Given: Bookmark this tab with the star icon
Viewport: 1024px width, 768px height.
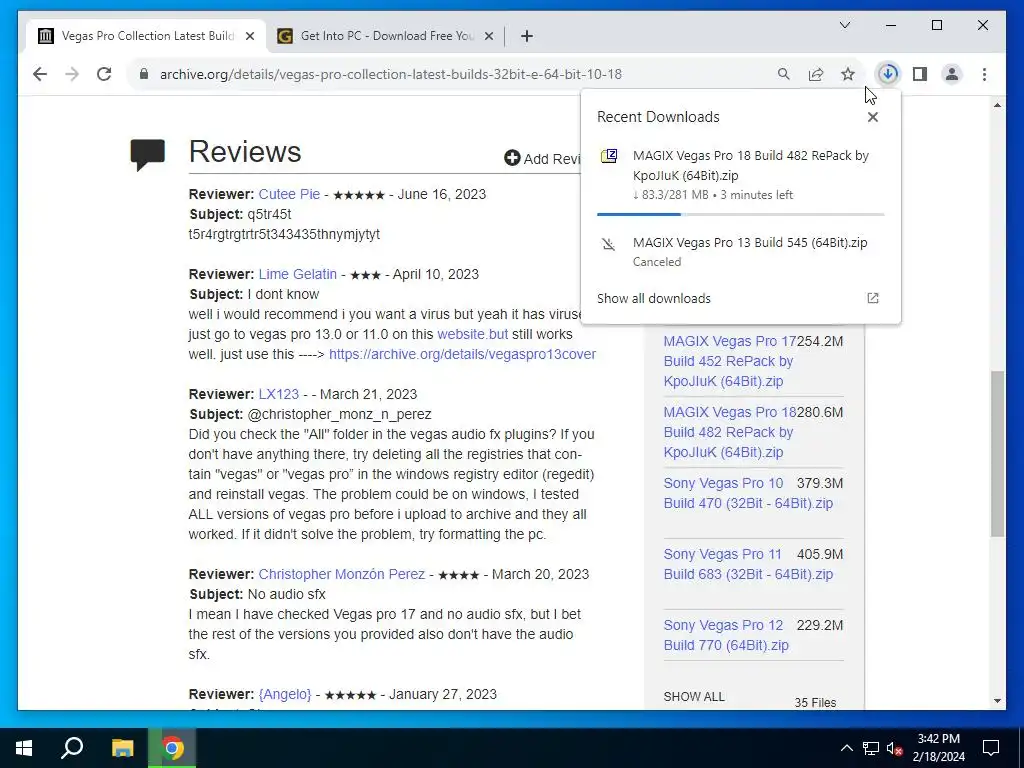Looking at the screenshot, I should click(848, 74).
